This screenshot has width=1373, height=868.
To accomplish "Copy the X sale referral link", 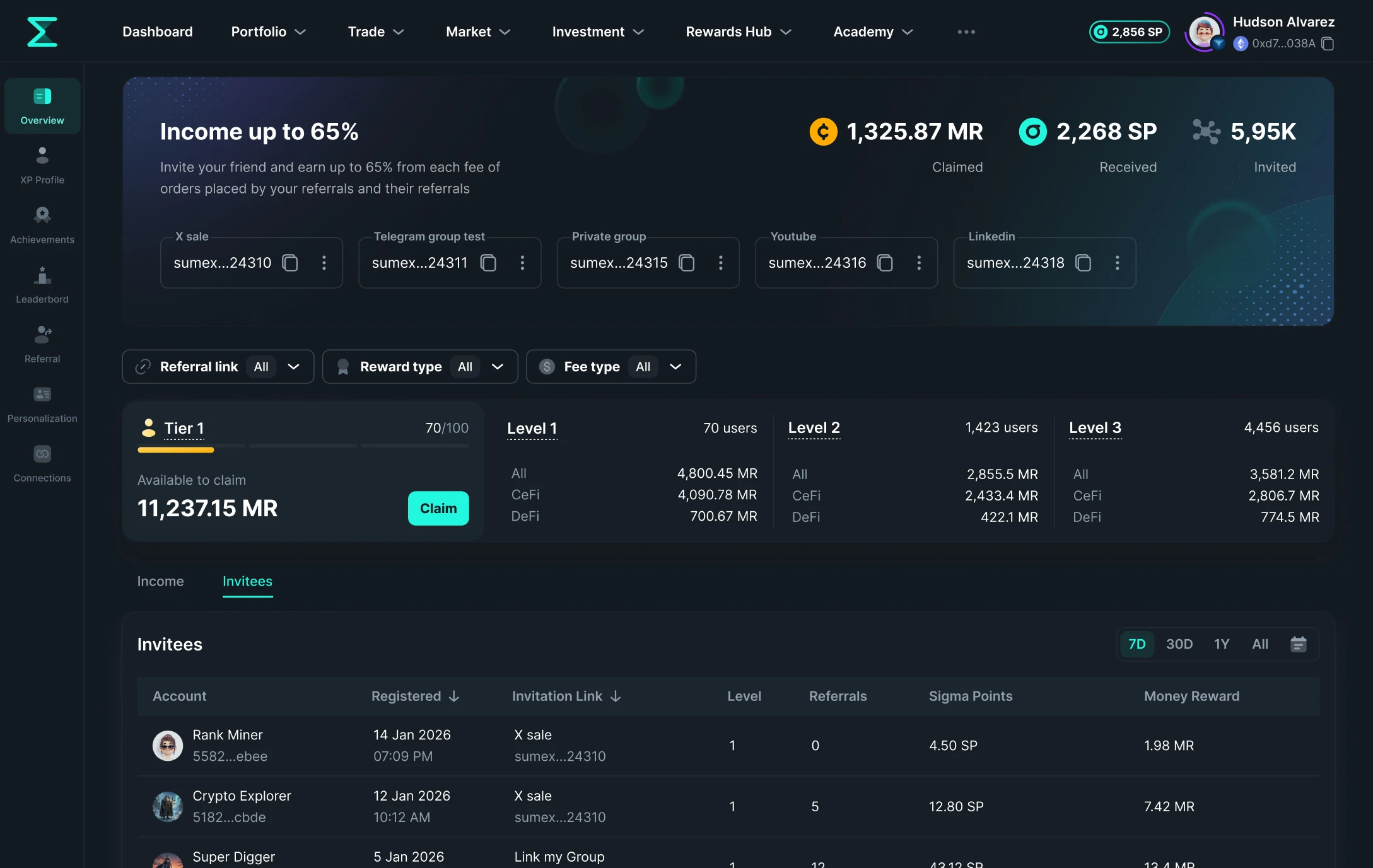I will pos(289,263).
